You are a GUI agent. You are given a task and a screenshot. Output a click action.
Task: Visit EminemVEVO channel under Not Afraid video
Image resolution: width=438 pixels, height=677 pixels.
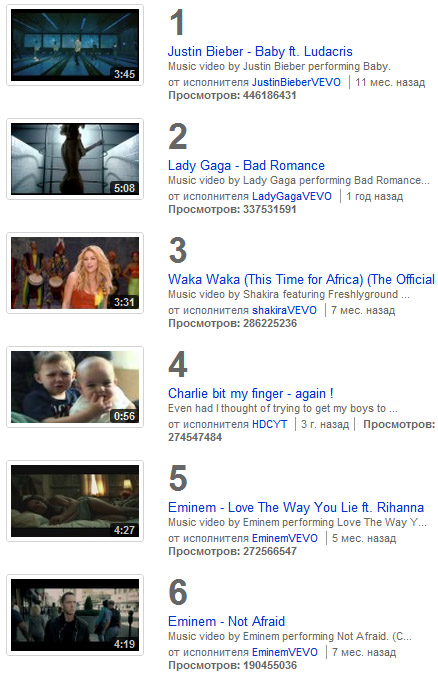click(x=285, y=652)
